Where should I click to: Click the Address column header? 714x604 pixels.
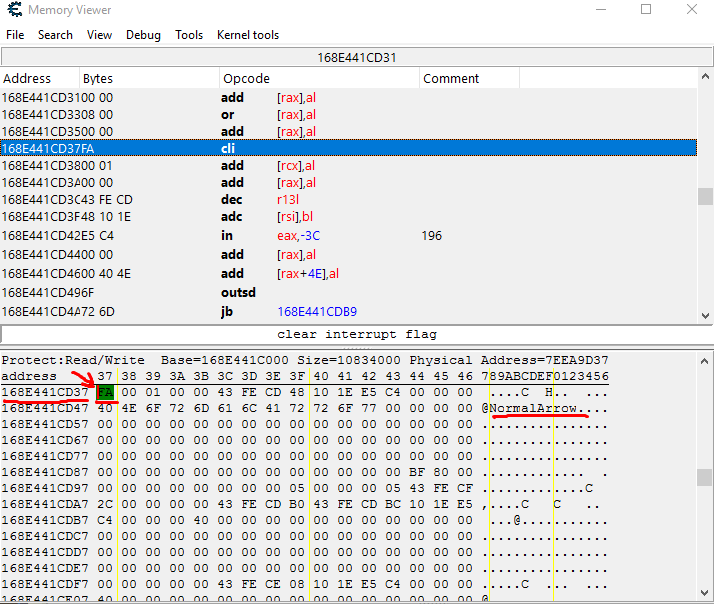pos(40,78)
